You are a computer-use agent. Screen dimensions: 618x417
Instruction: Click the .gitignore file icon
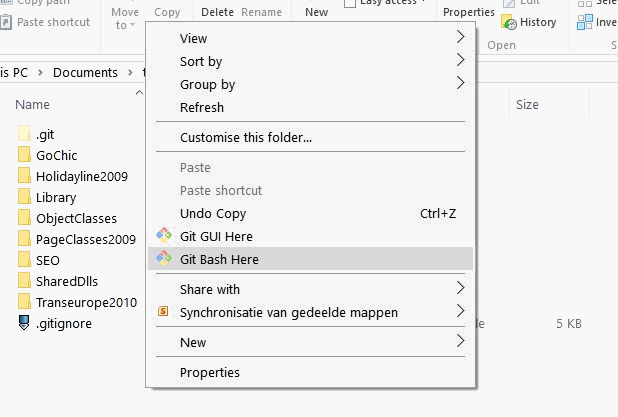coord(25,323)
